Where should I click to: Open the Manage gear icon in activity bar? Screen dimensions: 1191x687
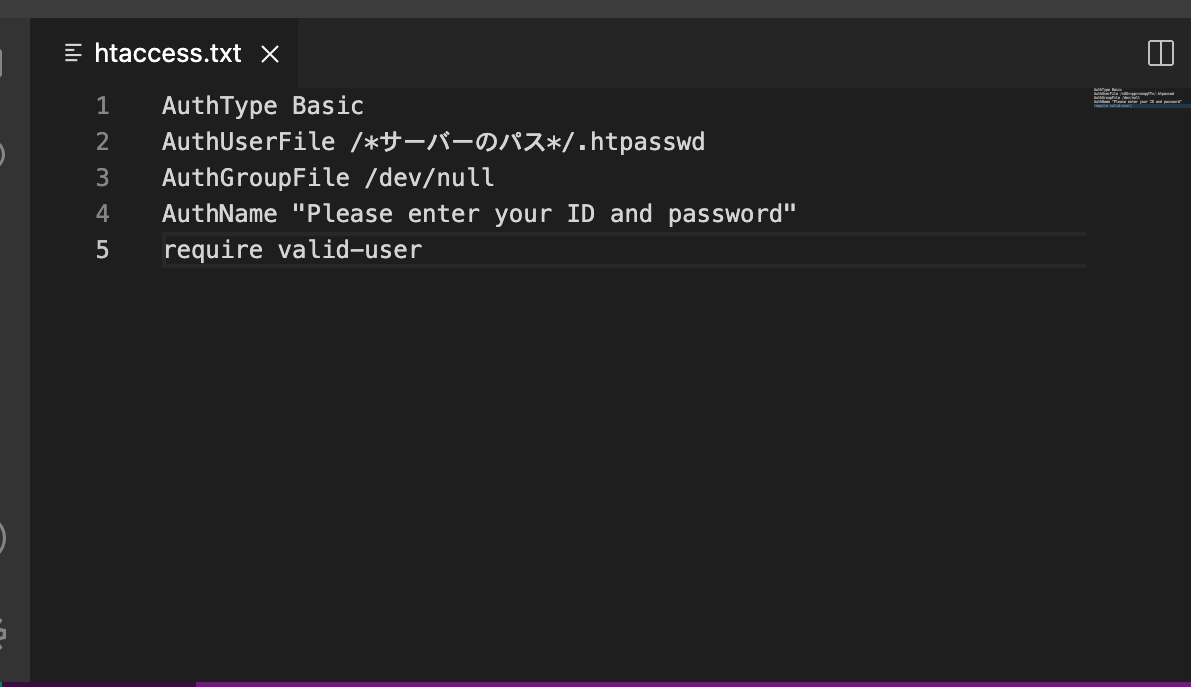[2, 632]
